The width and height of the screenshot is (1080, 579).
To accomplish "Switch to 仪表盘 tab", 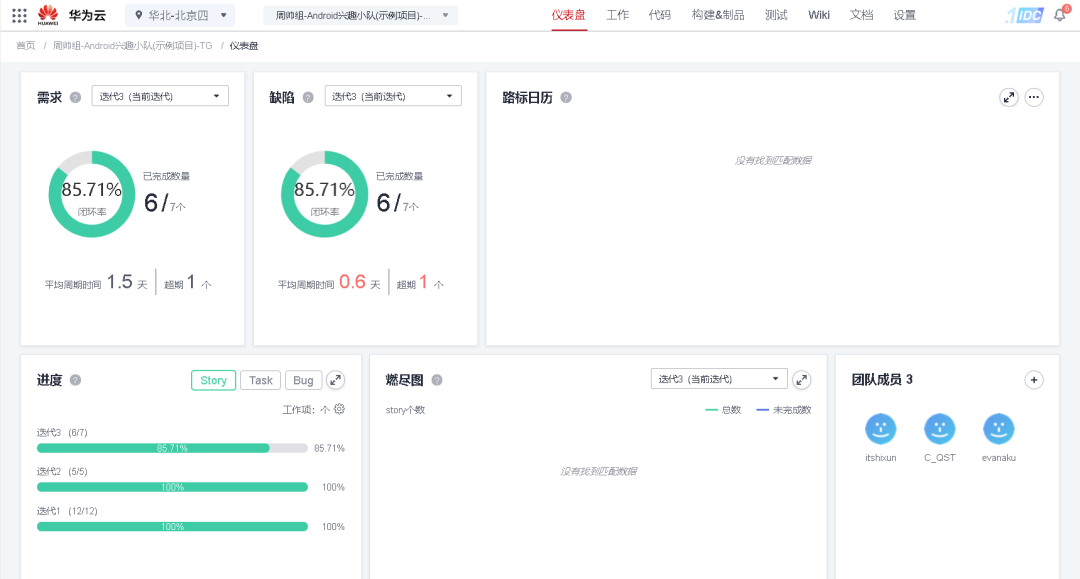I will click(x=568, y=15).
